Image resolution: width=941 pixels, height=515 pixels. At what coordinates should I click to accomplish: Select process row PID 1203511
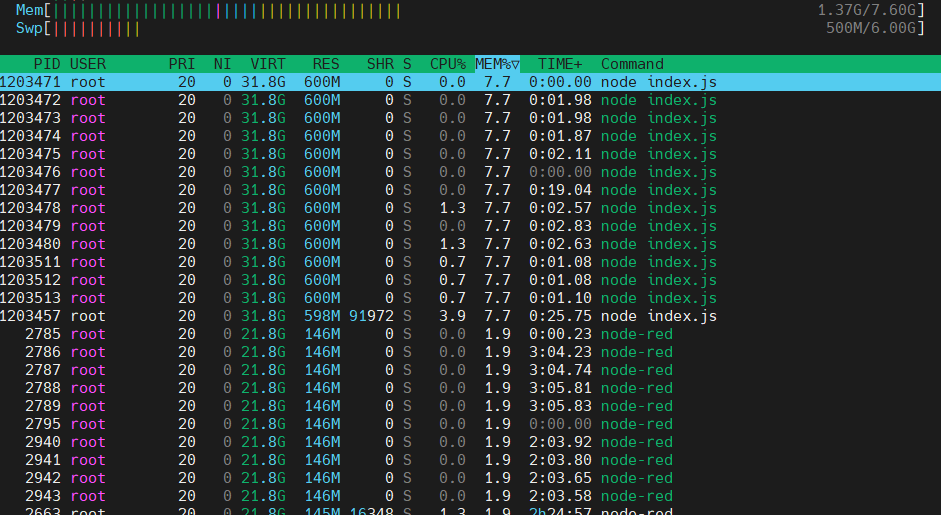pos(470,262)
